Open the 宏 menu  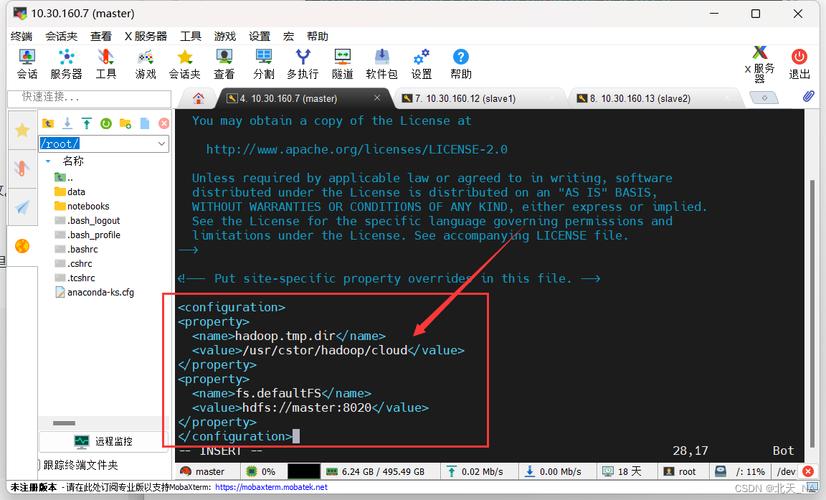pyautogui.click(x=288, y=36)
